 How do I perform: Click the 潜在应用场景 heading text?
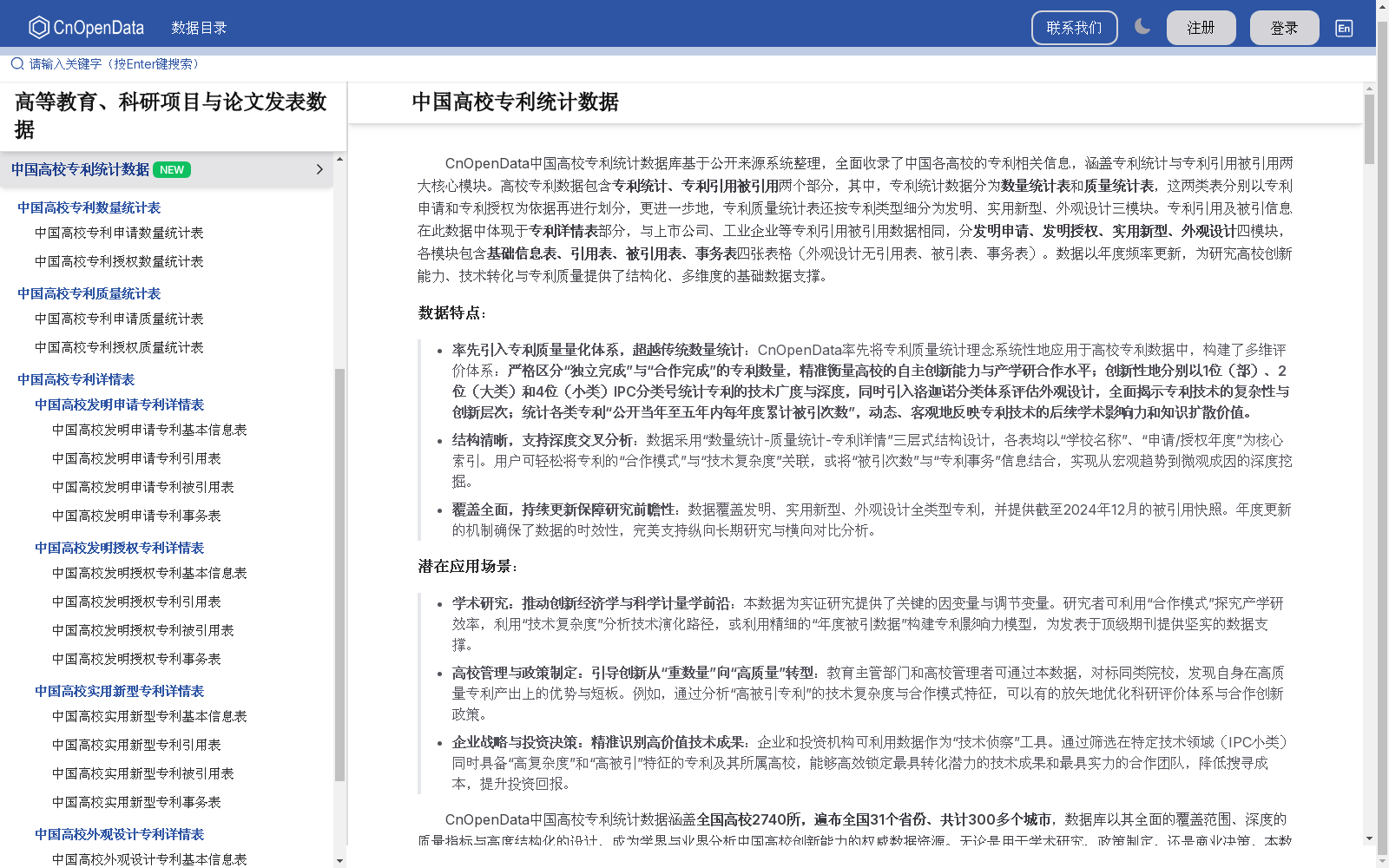(468, 566)
